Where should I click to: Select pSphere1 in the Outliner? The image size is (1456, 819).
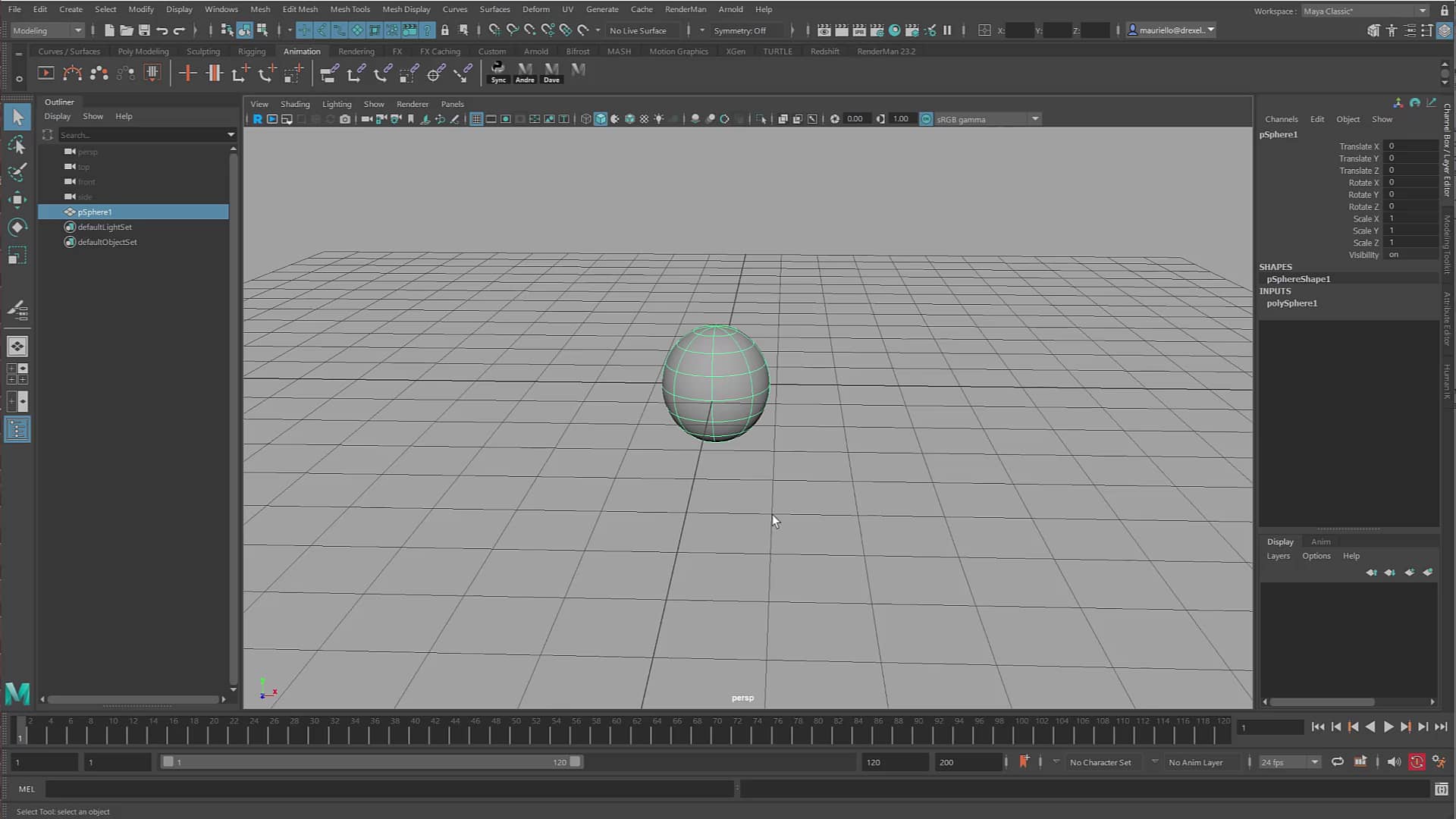pos(133,212)
